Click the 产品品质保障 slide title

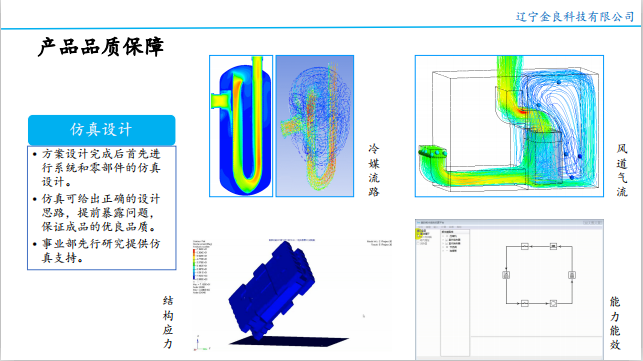101,46
